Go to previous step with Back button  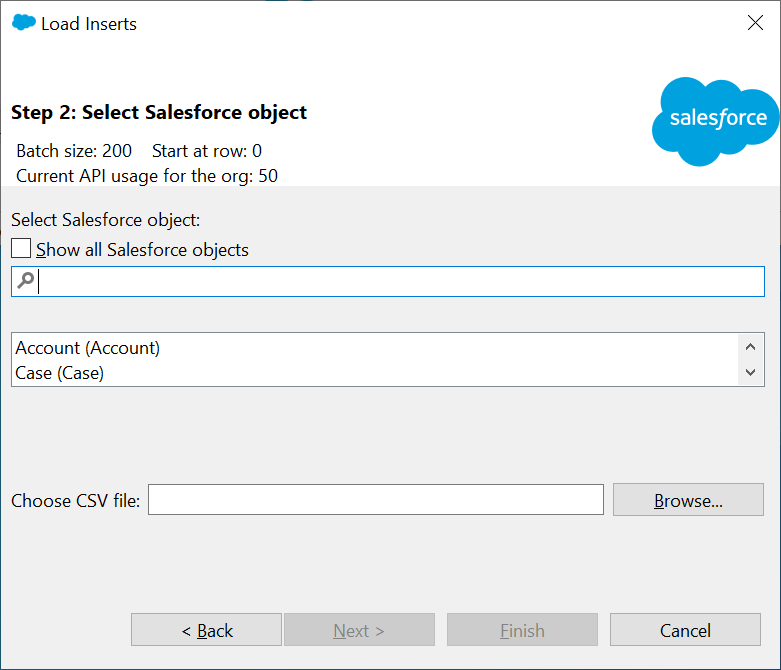[206, 630]
